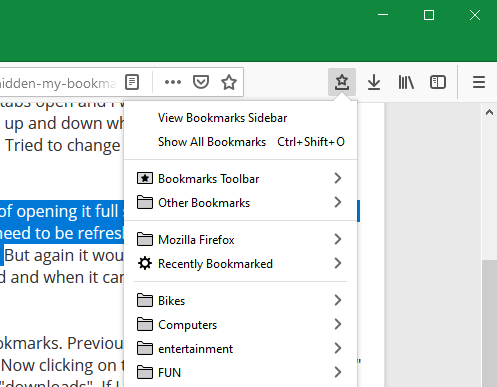Open Other Bookmarks folder
Viewport: 497px width, 387px height.
coord(240,203)
